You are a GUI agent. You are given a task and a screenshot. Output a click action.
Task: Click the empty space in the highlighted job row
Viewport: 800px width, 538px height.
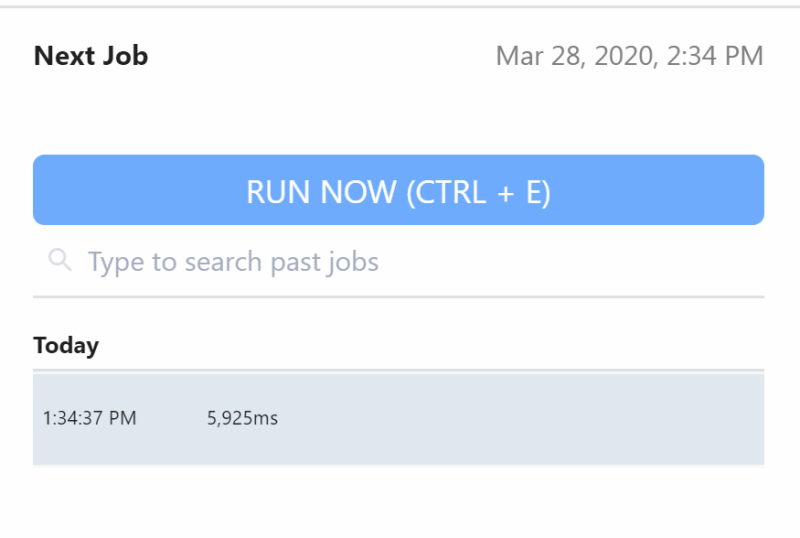[520, 419]
